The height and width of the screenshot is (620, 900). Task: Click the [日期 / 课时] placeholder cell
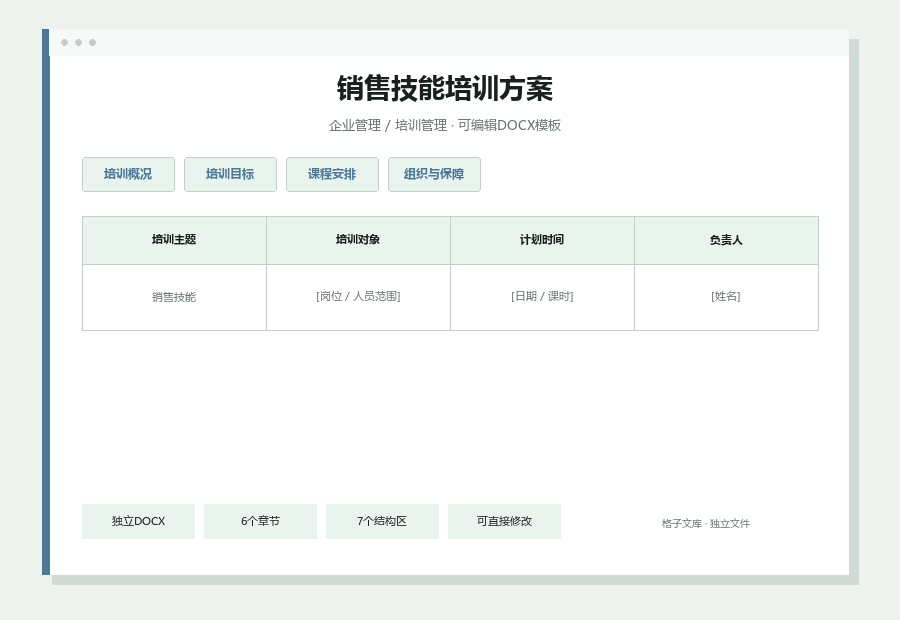click(x=542, y=297)
